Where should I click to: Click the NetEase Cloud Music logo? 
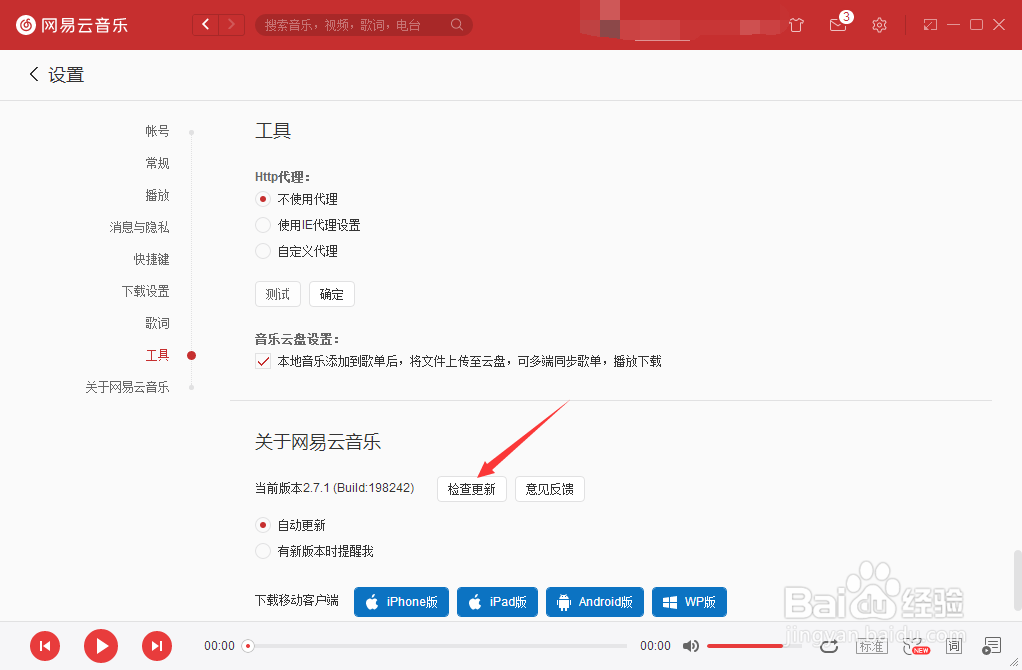tap(72, 25)
